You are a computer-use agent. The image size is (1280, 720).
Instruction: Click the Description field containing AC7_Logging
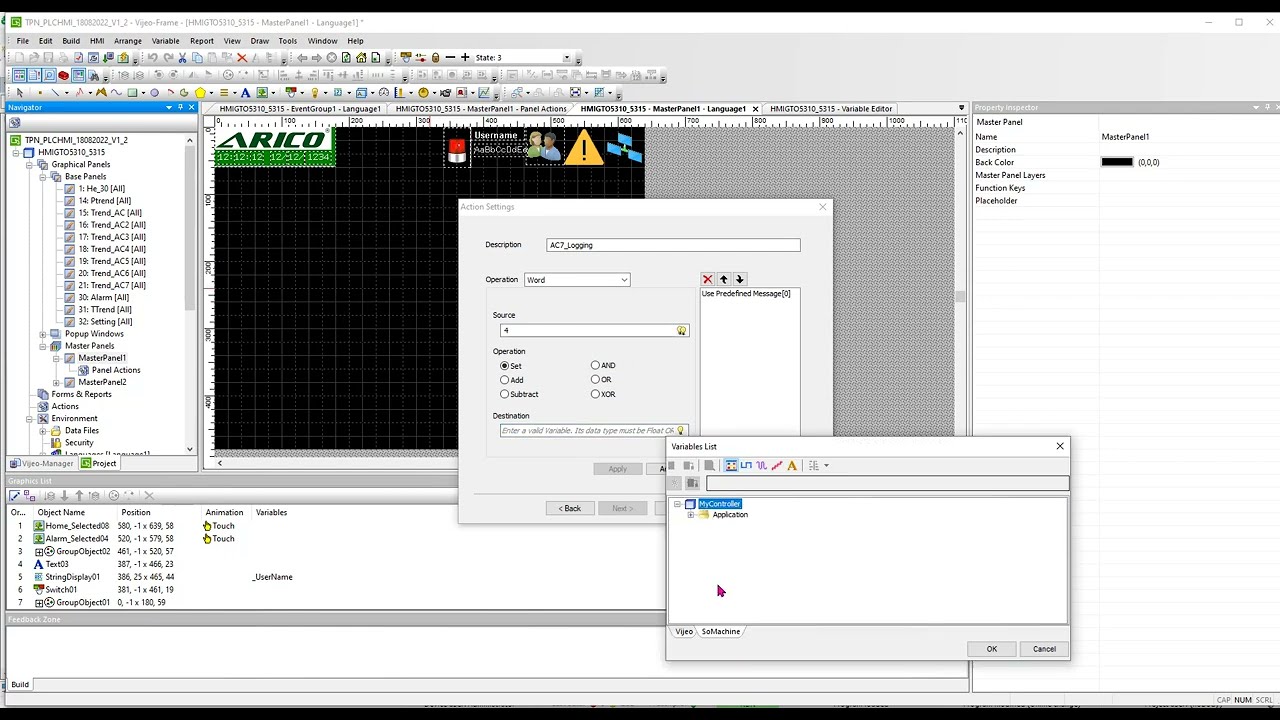tap(673, 245)
